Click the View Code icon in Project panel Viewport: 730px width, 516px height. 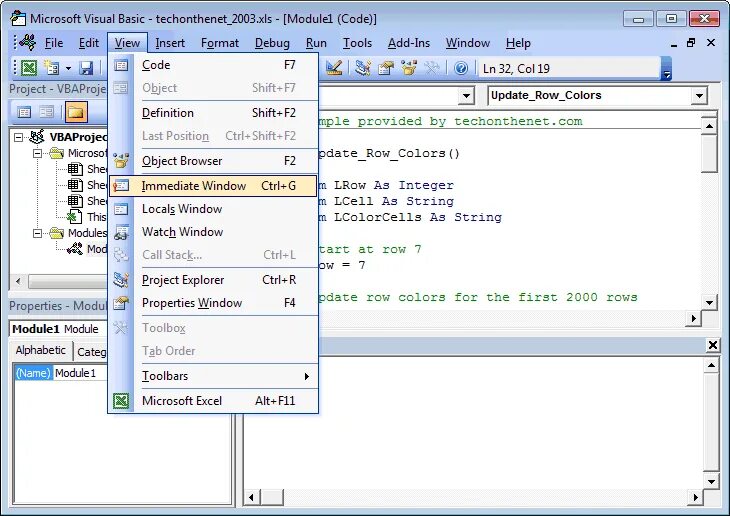(24, 112)
